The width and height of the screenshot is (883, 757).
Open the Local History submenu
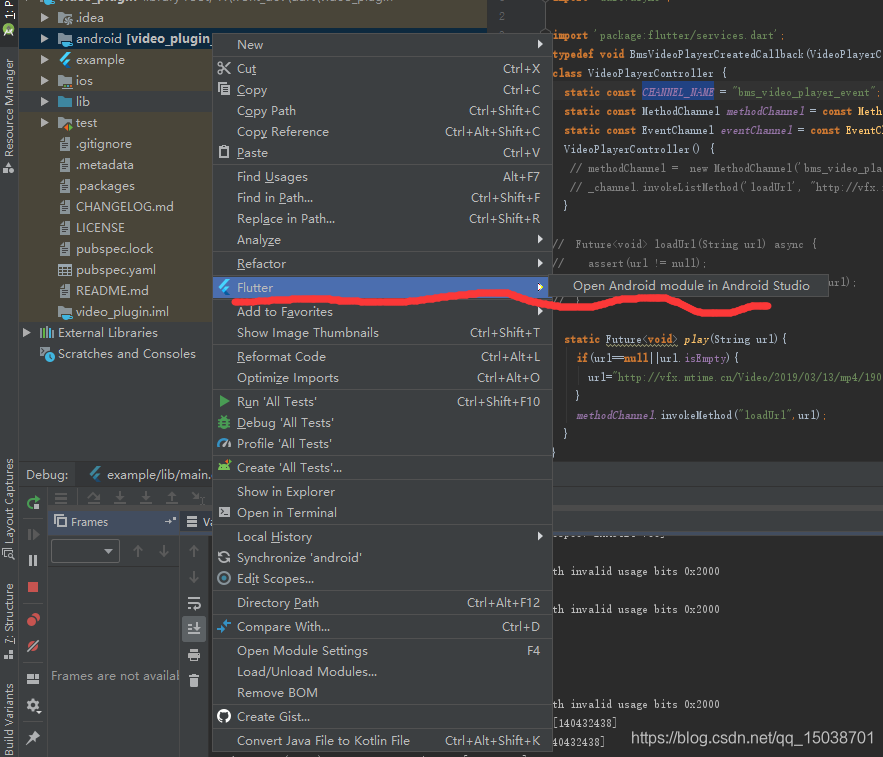coord(382,537)
